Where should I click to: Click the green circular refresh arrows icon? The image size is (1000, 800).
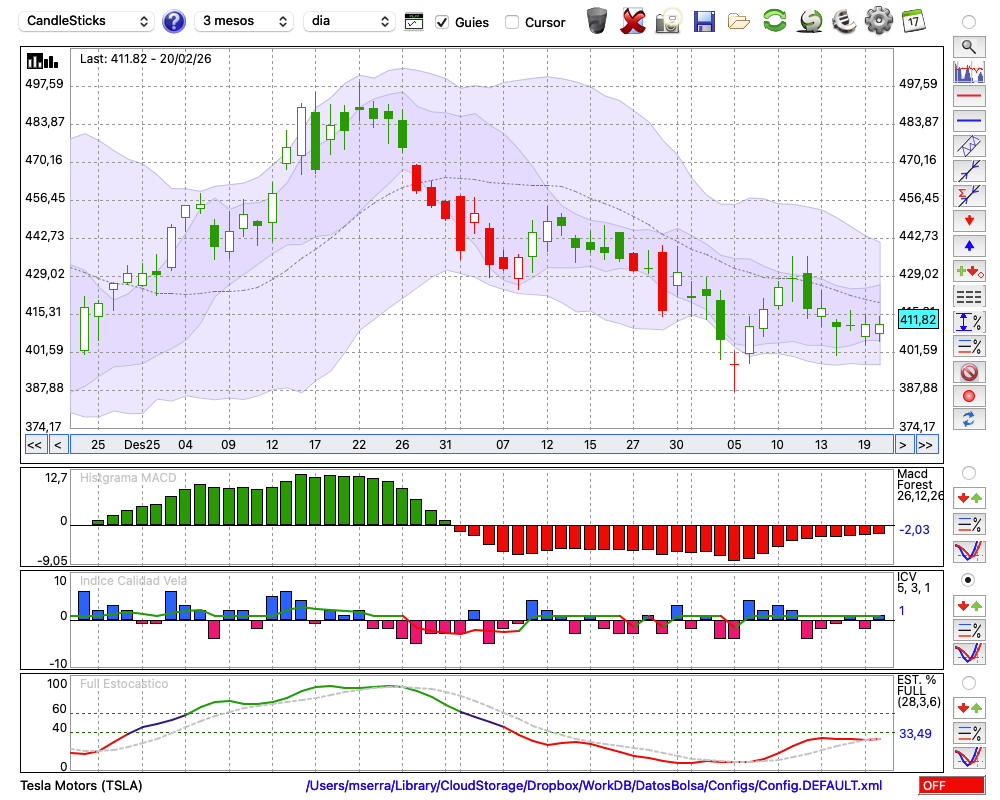click(774, 21)
